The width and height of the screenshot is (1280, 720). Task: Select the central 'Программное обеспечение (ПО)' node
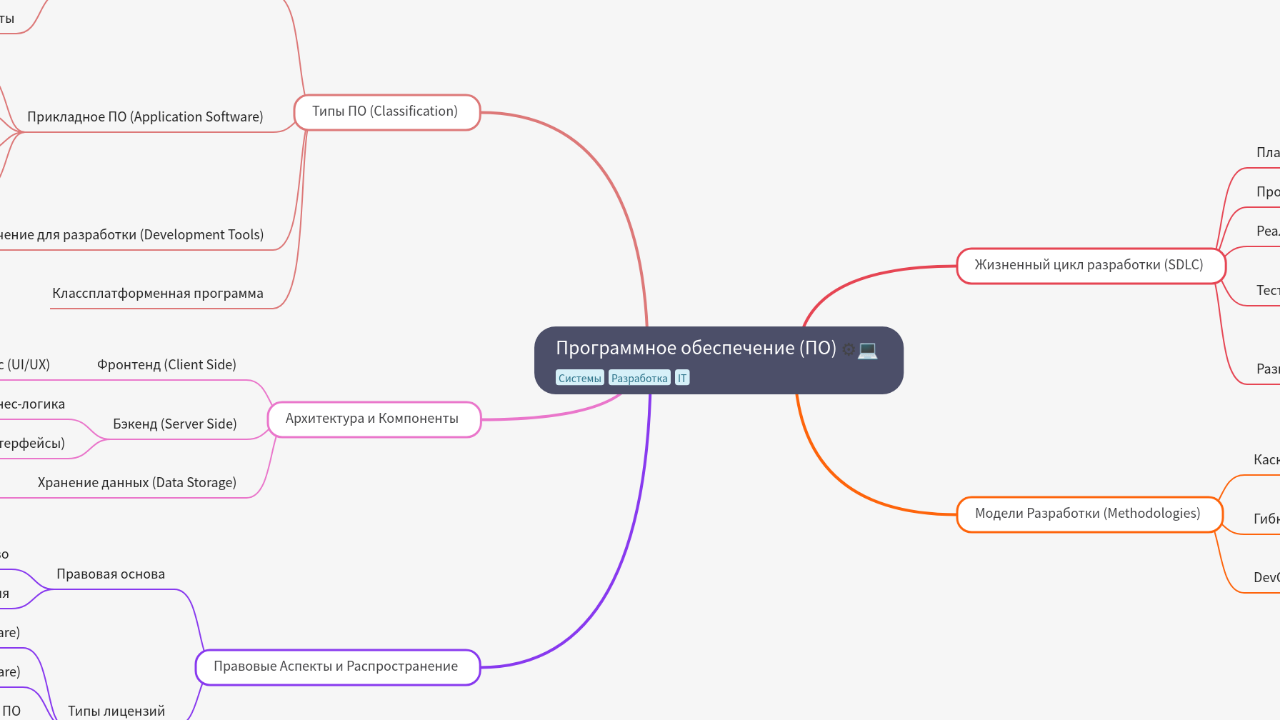pos(696,349)
